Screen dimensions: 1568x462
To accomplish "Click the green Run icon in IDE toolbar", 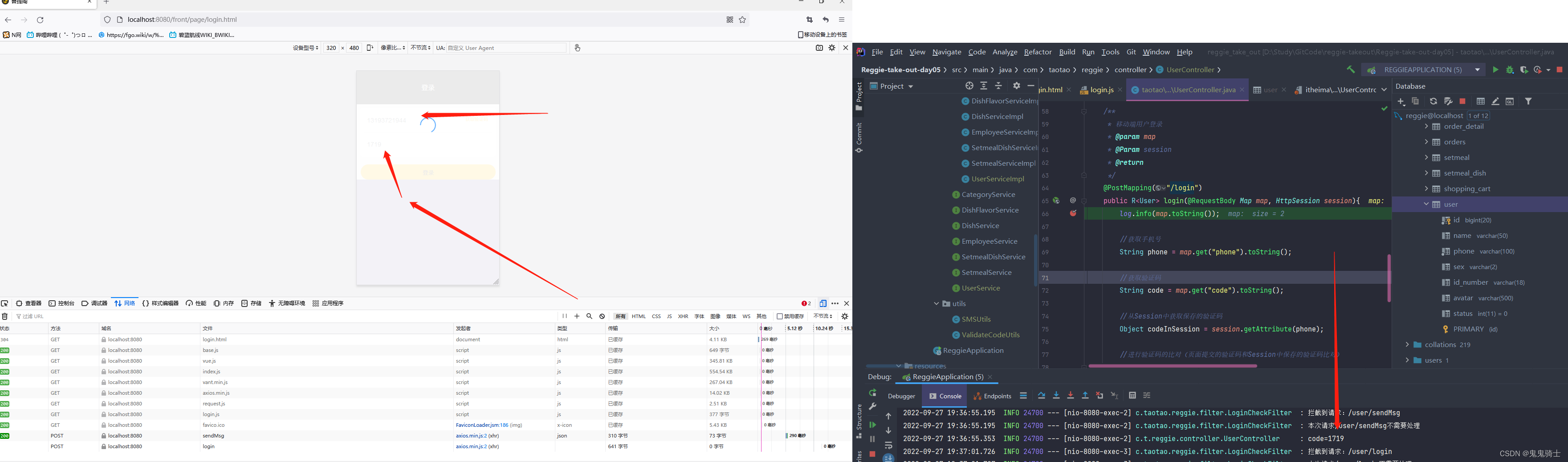I will coord(1495,70).
